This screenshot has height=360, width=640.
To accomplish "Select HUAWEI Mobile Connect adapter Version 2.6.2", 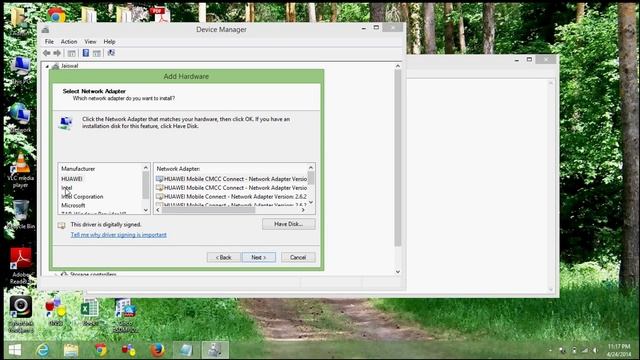I will point(231,197).
